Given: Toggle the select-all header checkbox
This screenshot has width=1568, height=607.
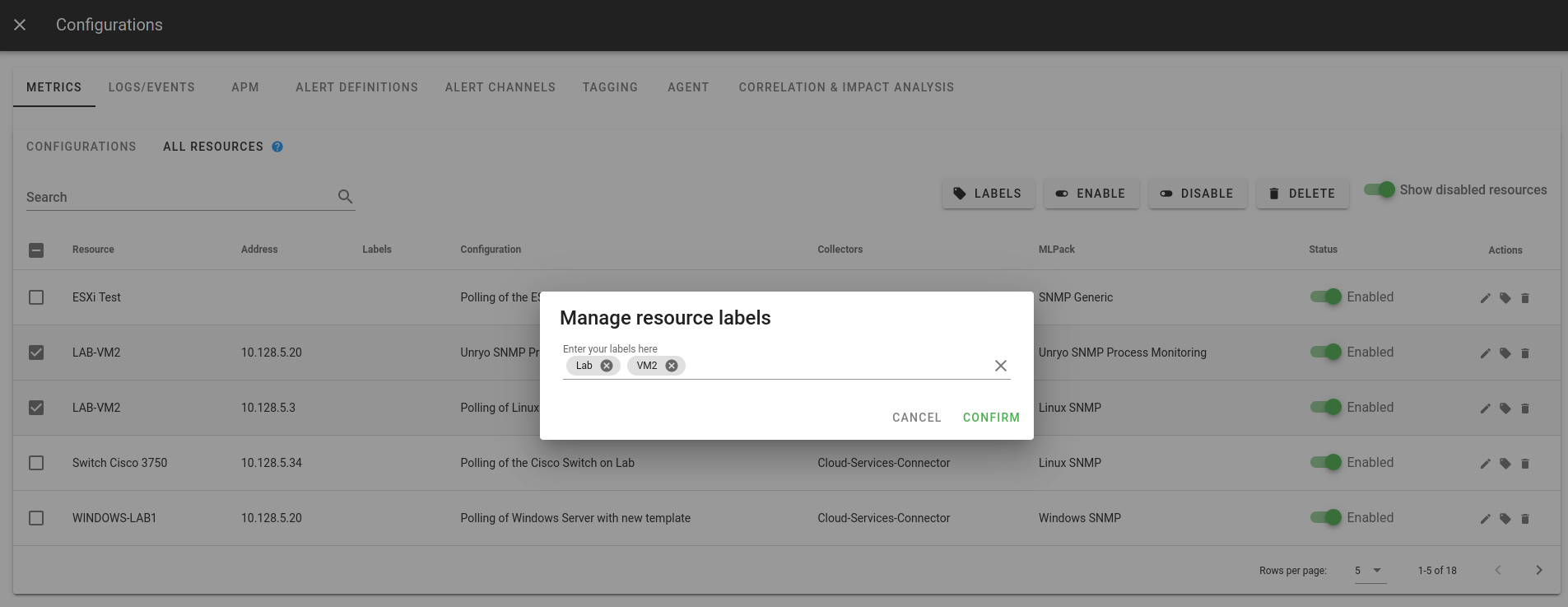Looking at the screenshot, I should [x=36, y=250].
